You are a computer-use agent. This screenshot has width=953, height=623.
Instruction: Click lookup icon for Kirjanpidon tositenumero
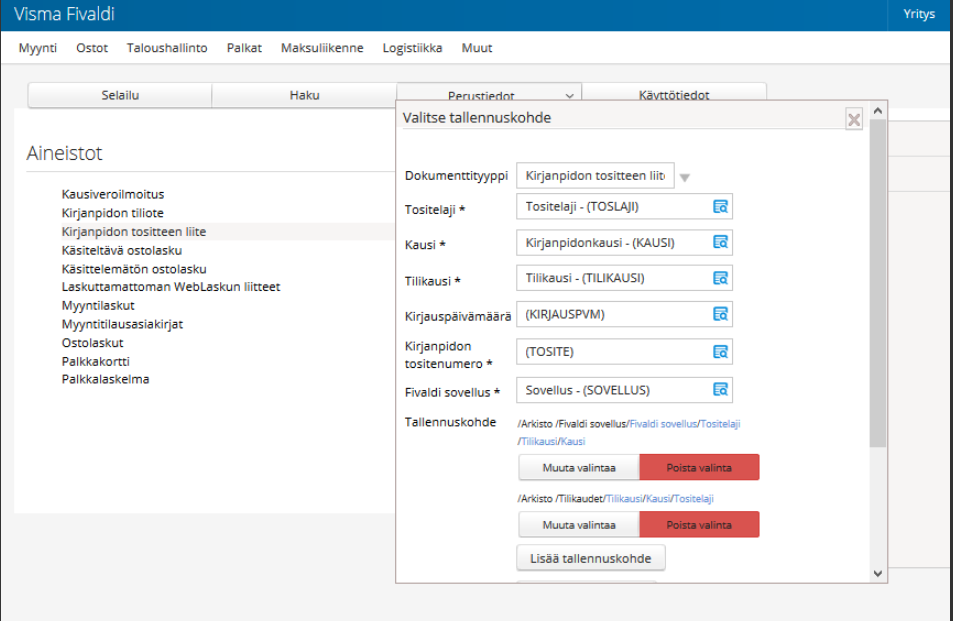point(720,352)
